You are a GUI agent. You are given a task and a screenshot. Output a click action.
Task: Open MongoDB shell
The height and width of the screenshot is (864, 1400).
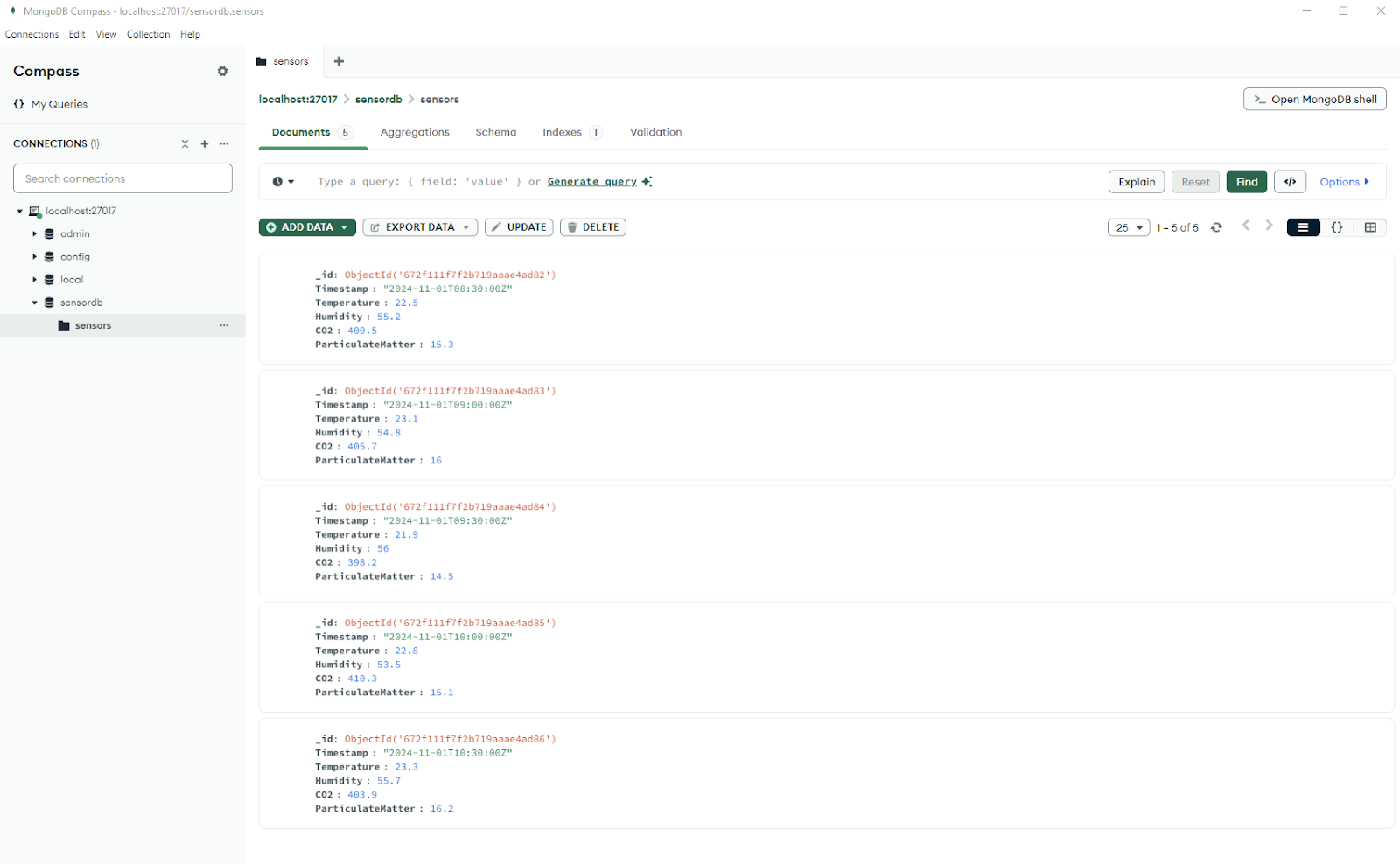(1315, 99)
